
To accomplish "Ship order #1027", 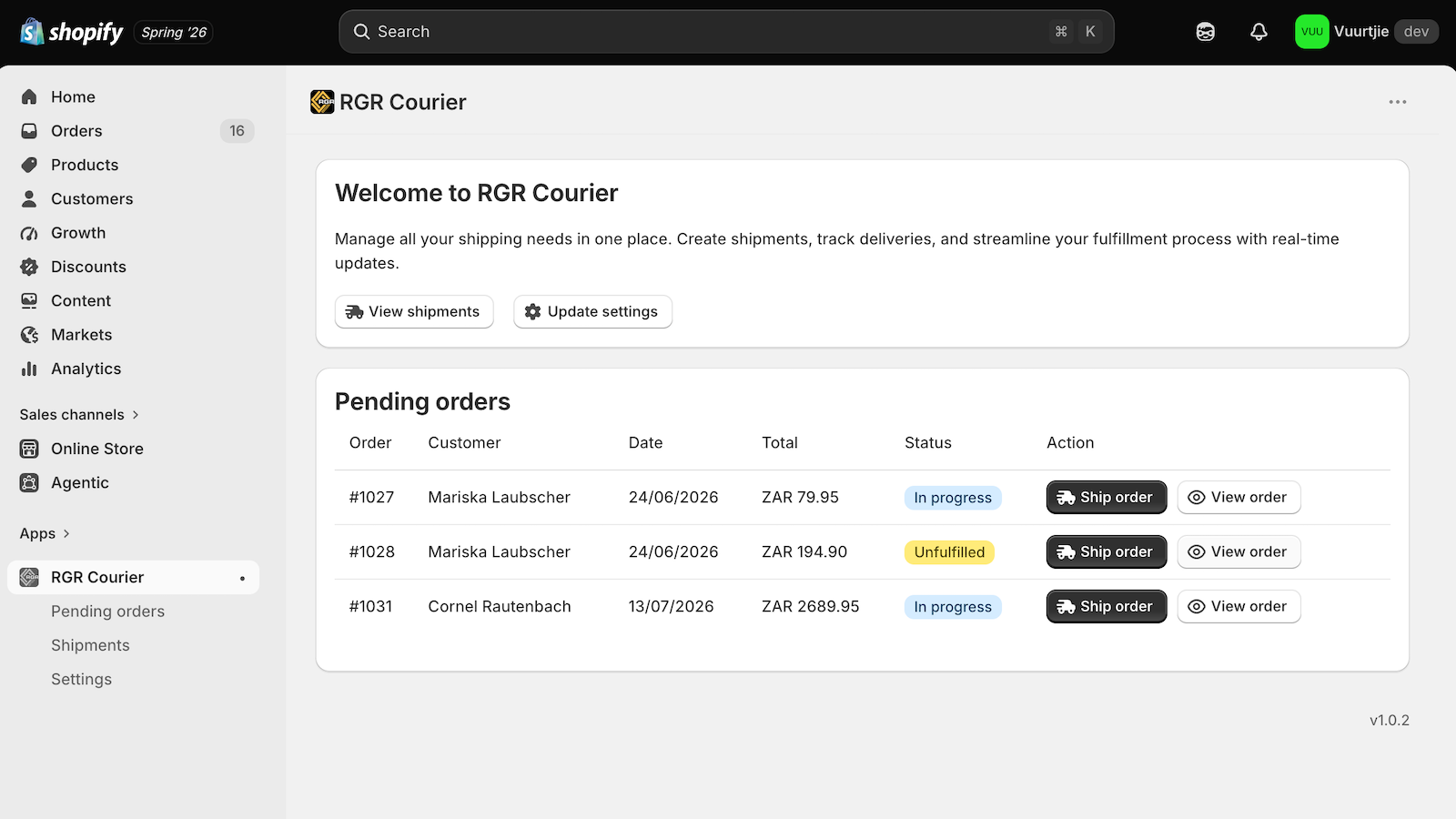I will point(1107,498).
